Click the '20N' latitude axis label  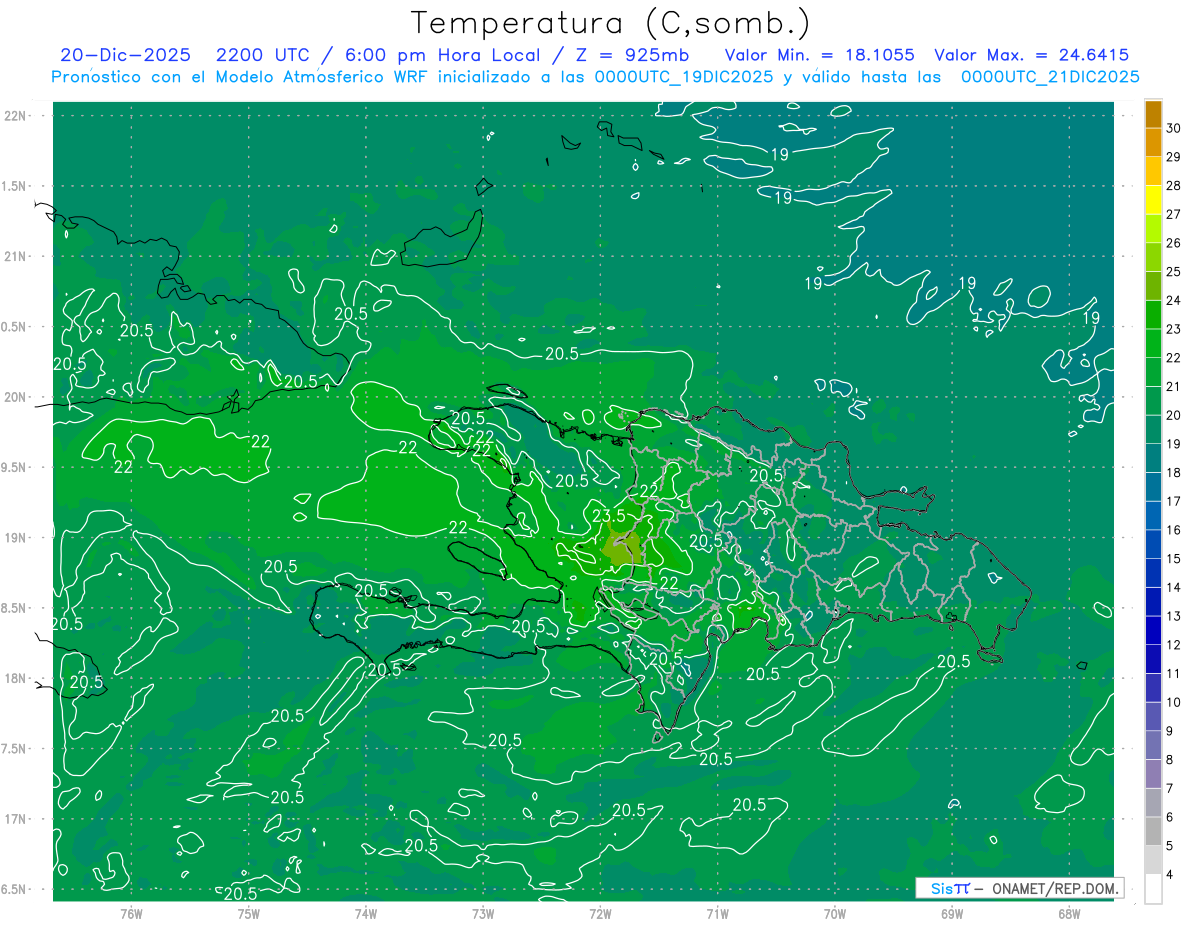15,397
